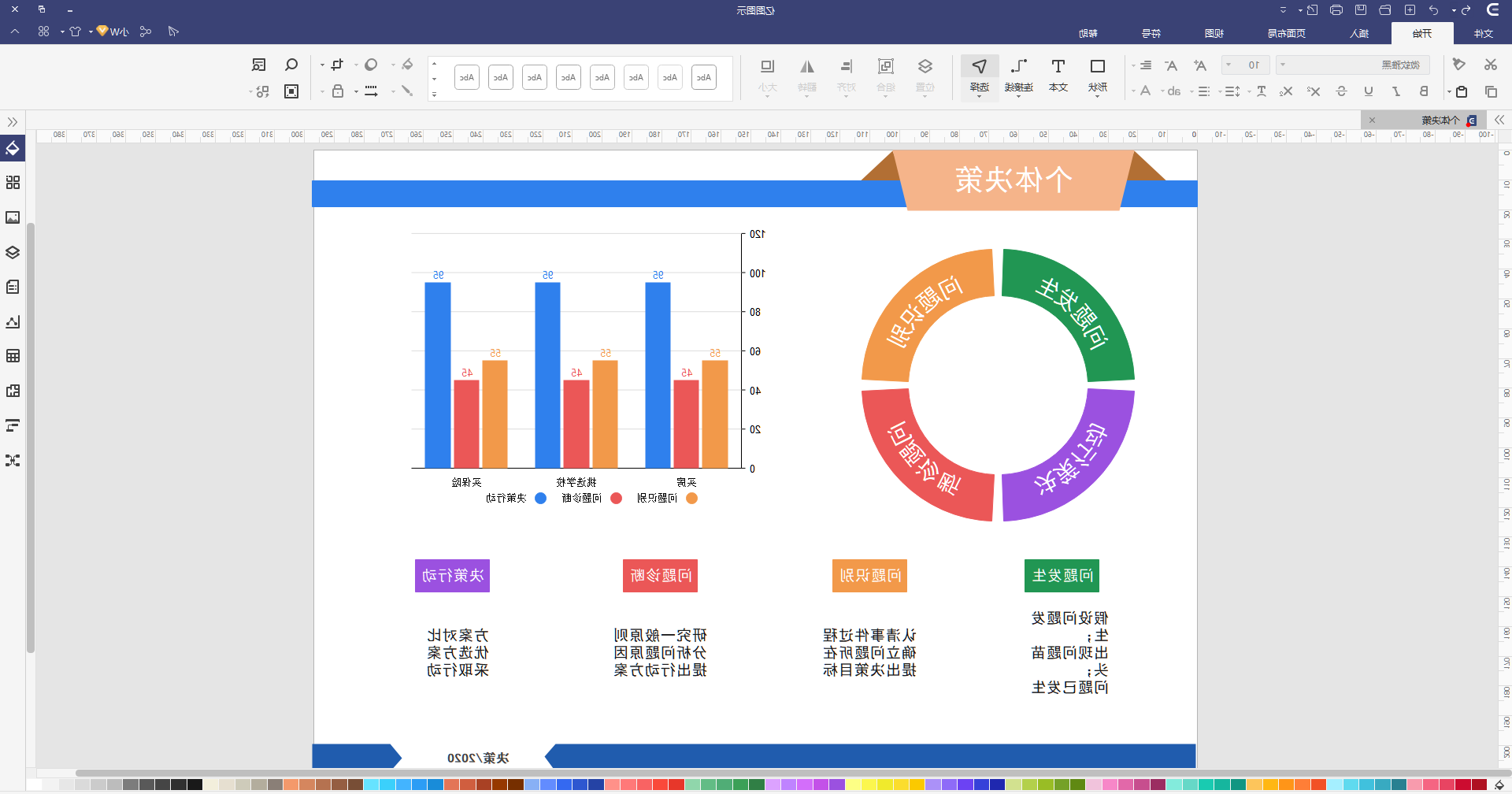The image size is (1512, 794).
Task: Click the magnifier find icon in ribbon
Action: pyautogui.click(x=291, y=65)
